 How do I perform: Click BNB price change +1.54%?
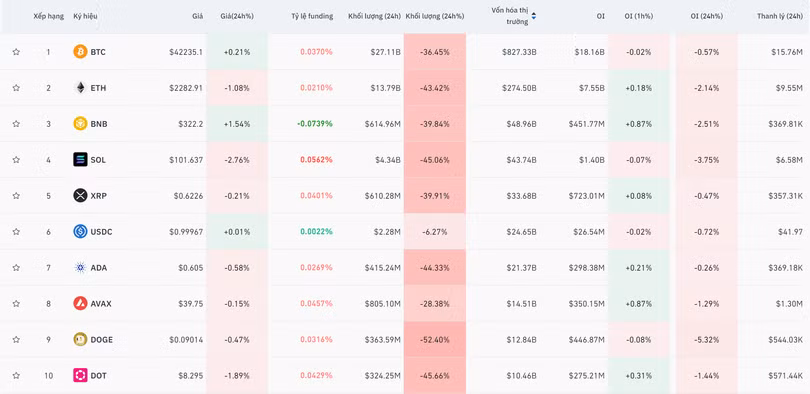(x=237, y=124)
